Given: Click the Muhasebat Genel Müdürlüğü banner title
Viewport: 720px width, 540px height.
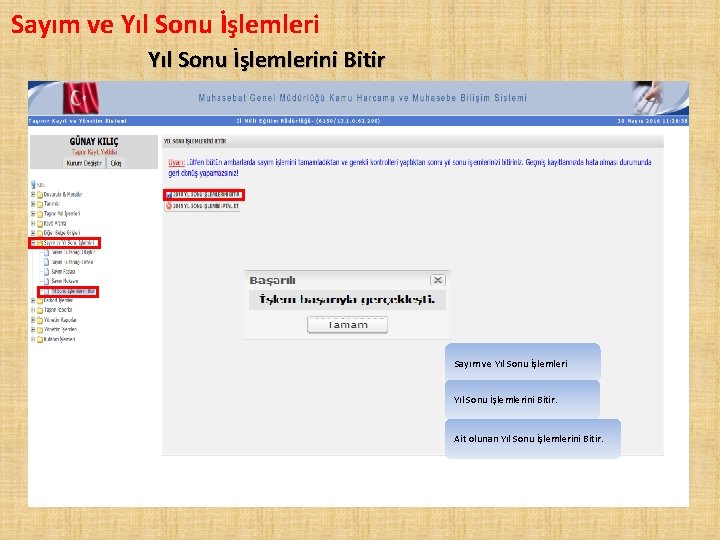Looking at the screenshot, I should pyautogui.click(x=362, y=98).
